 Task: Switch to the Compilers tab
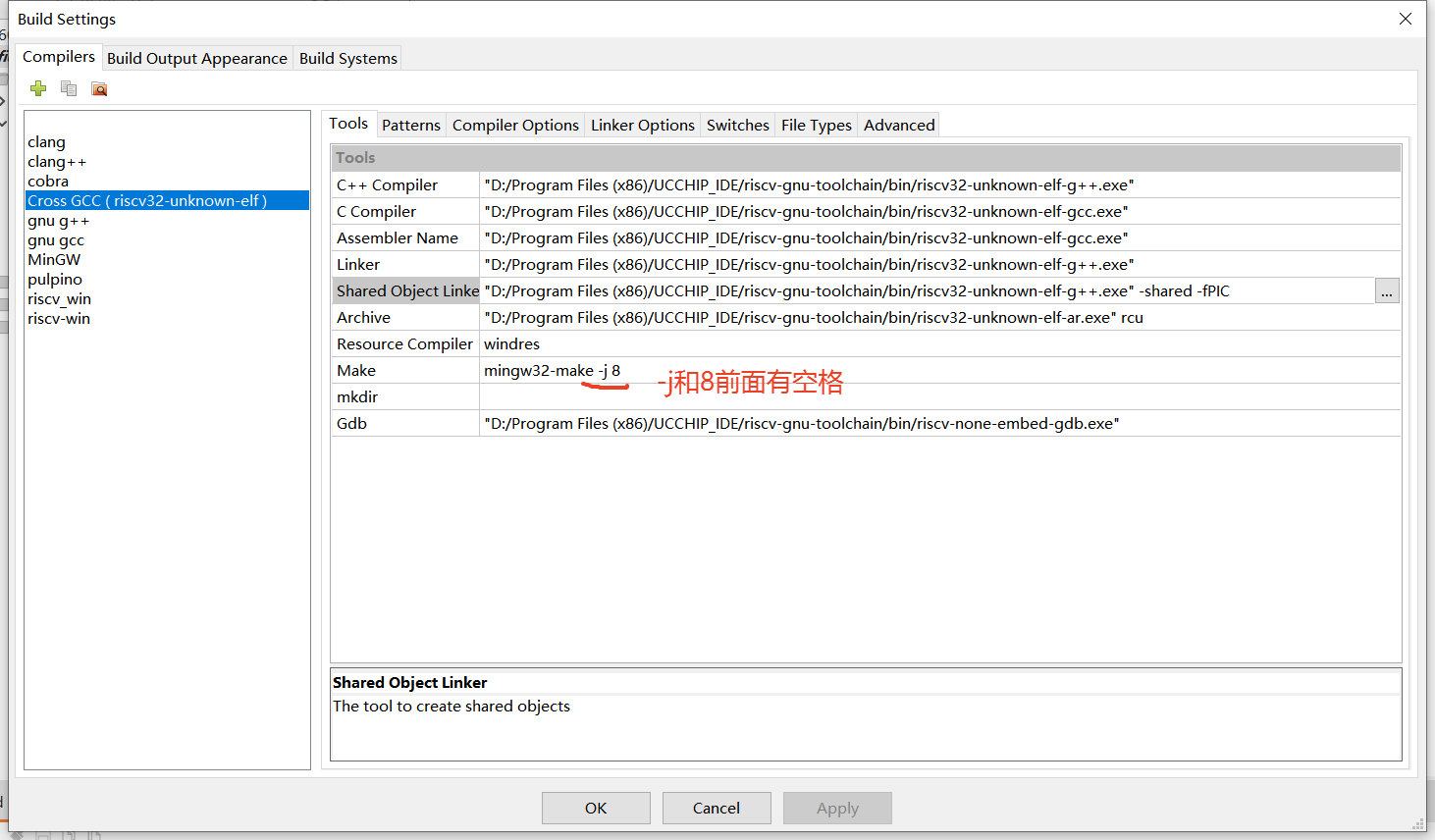pyautogui.click(x=59, y=57)
